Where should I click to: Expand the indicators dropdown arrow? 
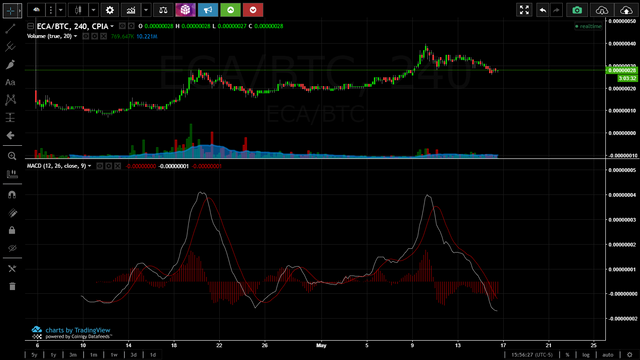(x=146, y=10)
